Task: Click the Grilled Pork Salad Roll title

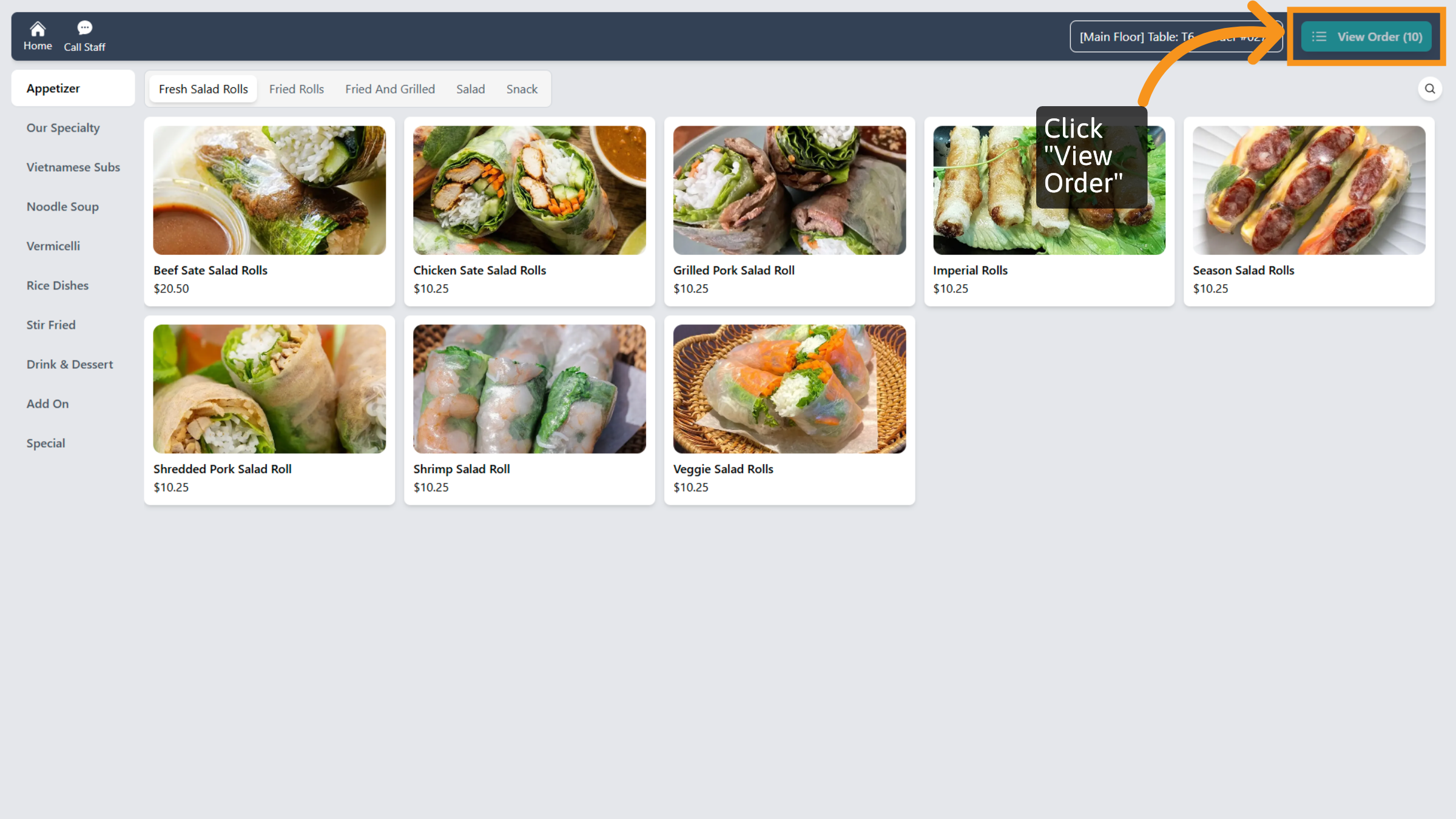Action: click(x=733, y=271)
